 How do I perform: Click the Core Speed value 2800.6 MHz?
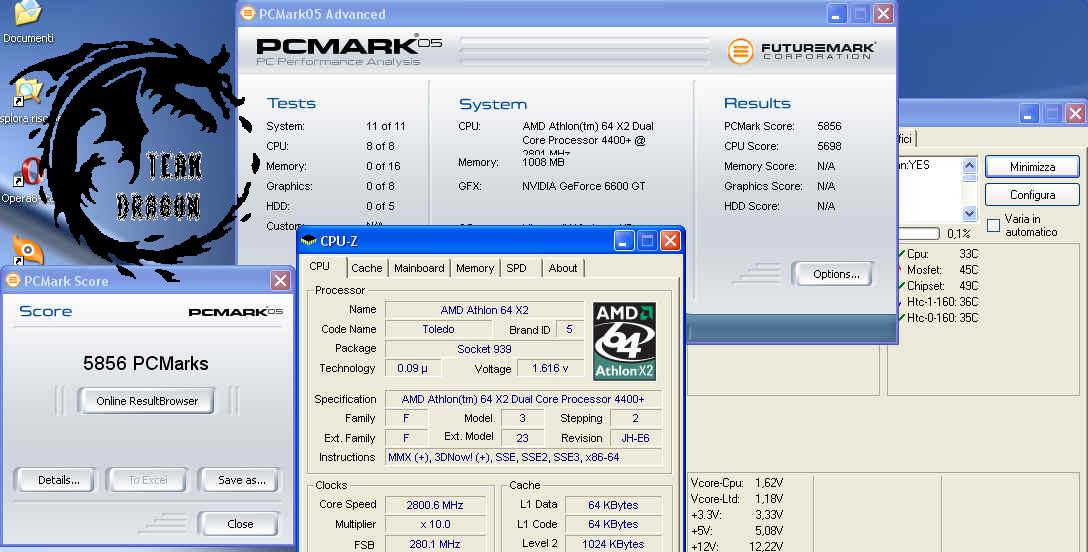click(x=435, y=505)
